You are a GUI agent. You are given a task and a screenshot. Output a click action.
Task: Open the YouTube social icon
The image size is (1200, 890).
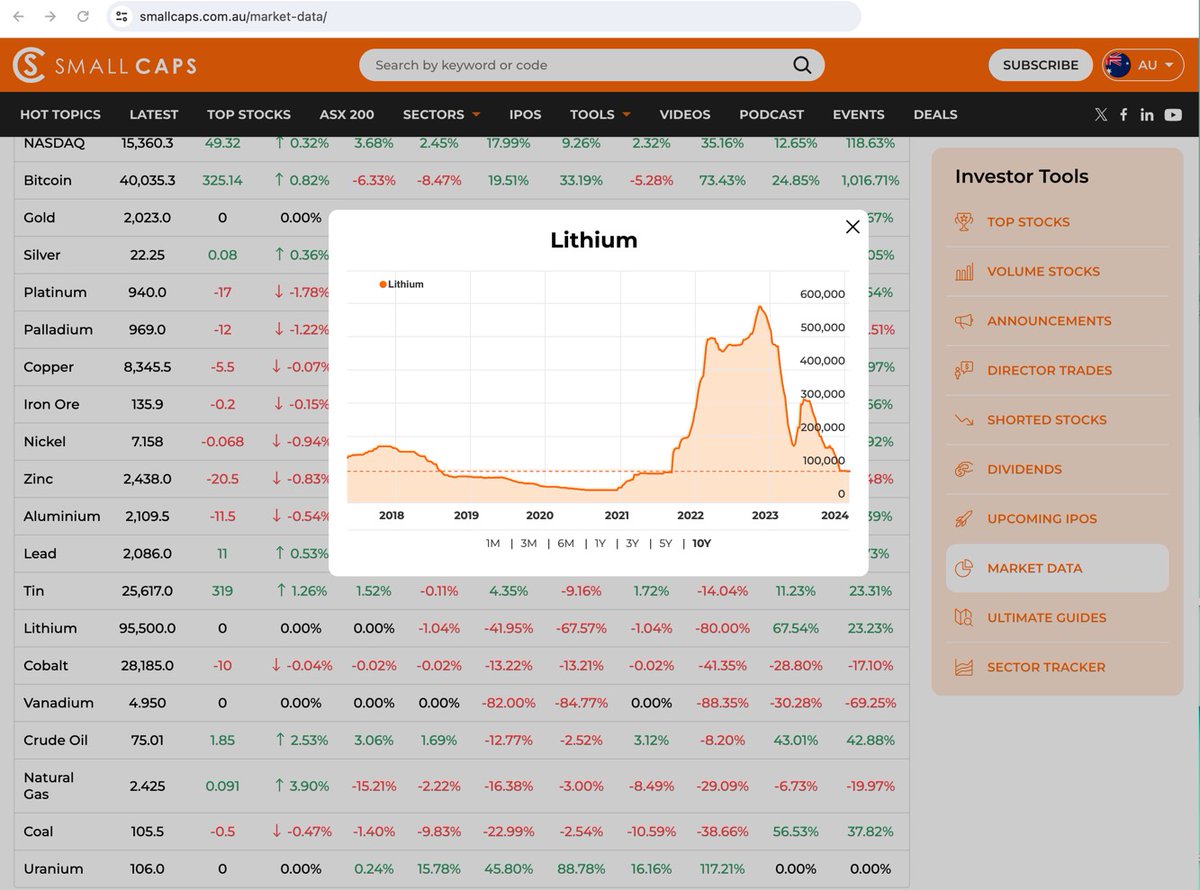pos(1173,114)
